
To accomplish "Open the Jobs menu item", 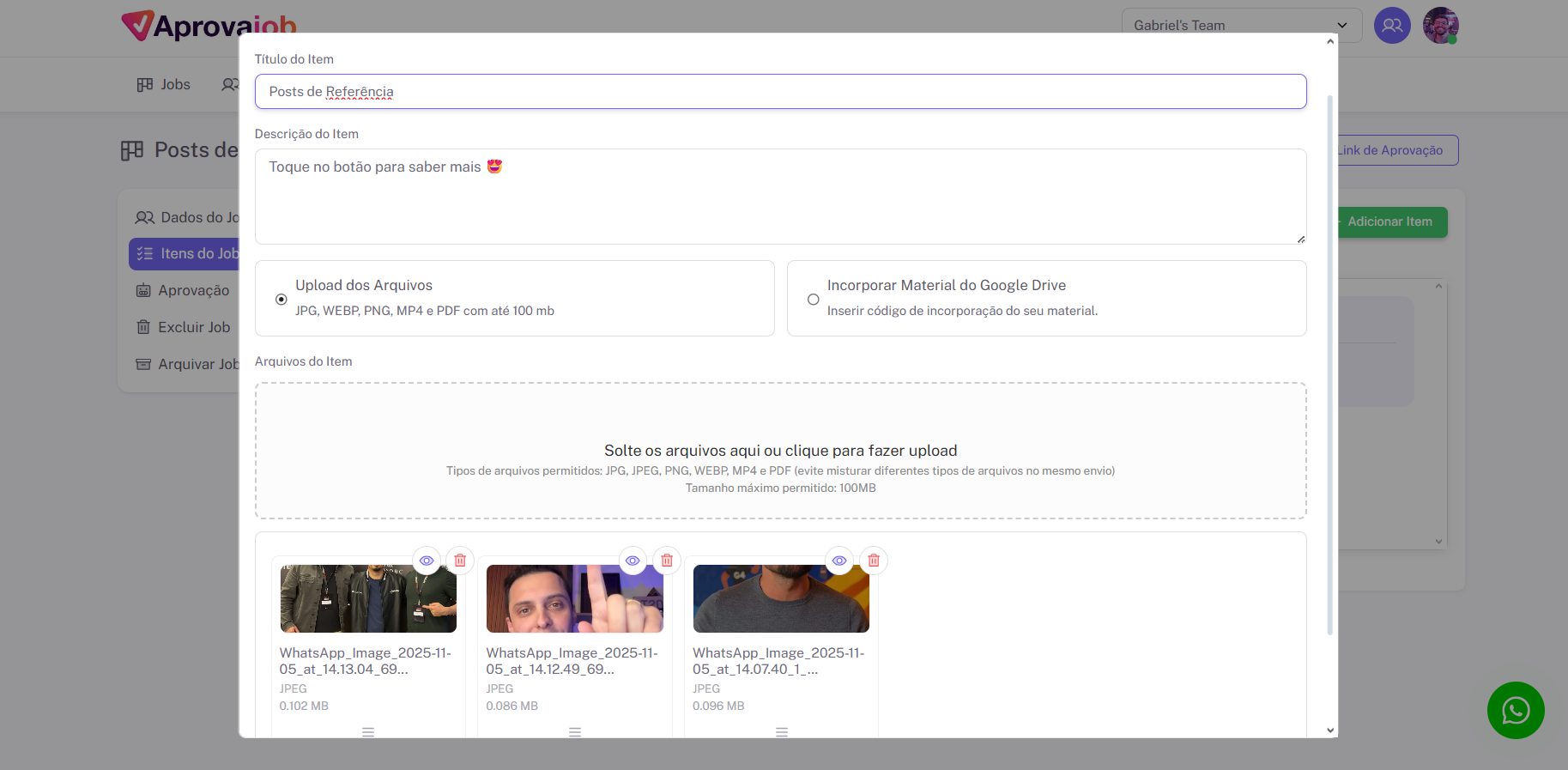I will pyautogui.click(x=164, y=84).
